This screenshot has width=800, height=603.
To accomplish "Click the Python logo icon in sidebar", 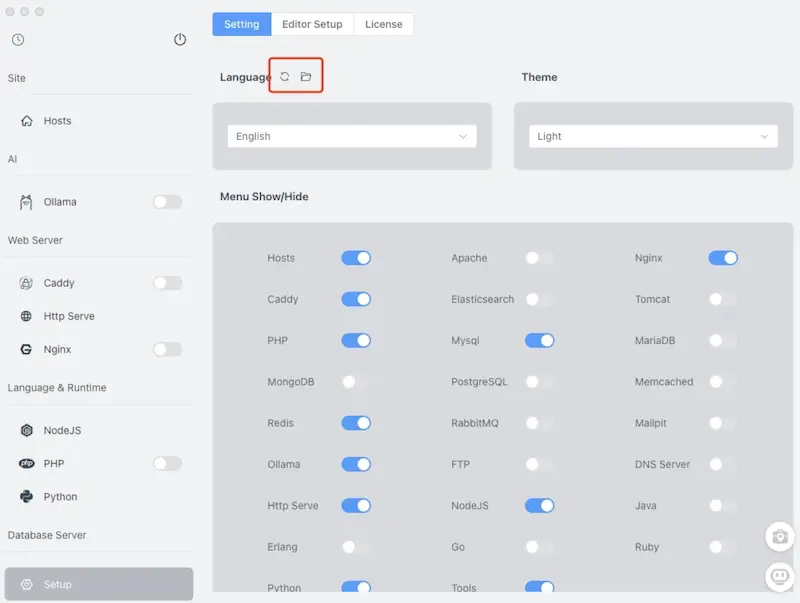I will click(26, 497).
